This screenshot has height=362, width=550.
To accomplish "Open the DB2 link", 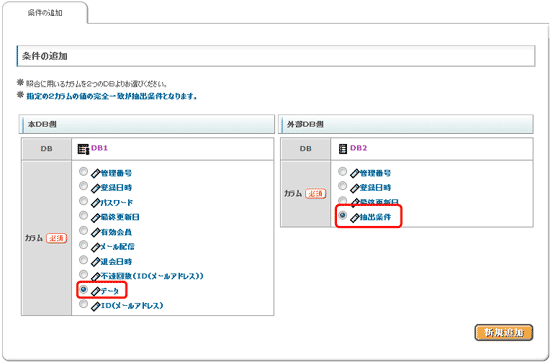I will point(358,148).
